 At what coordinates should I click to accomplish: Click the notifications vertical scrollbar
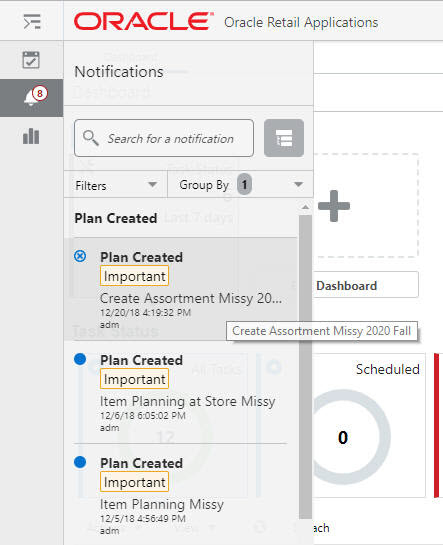click(305, 367)
